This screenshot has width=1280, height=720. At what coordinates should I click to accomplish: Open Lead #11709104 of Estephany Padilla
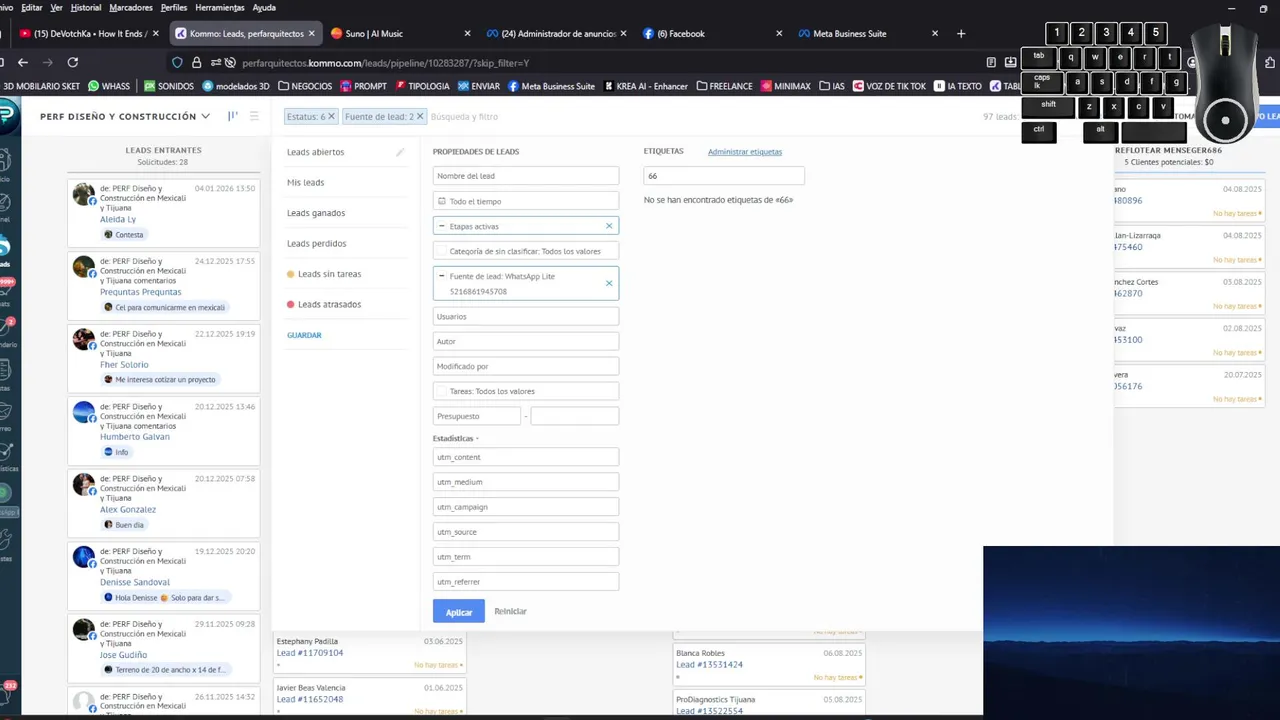[x=310, y=653]
